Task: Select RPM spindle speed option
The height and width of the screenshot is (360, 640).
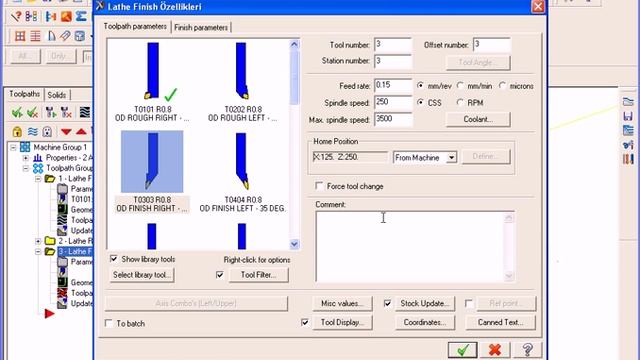Action: (460, 102)
